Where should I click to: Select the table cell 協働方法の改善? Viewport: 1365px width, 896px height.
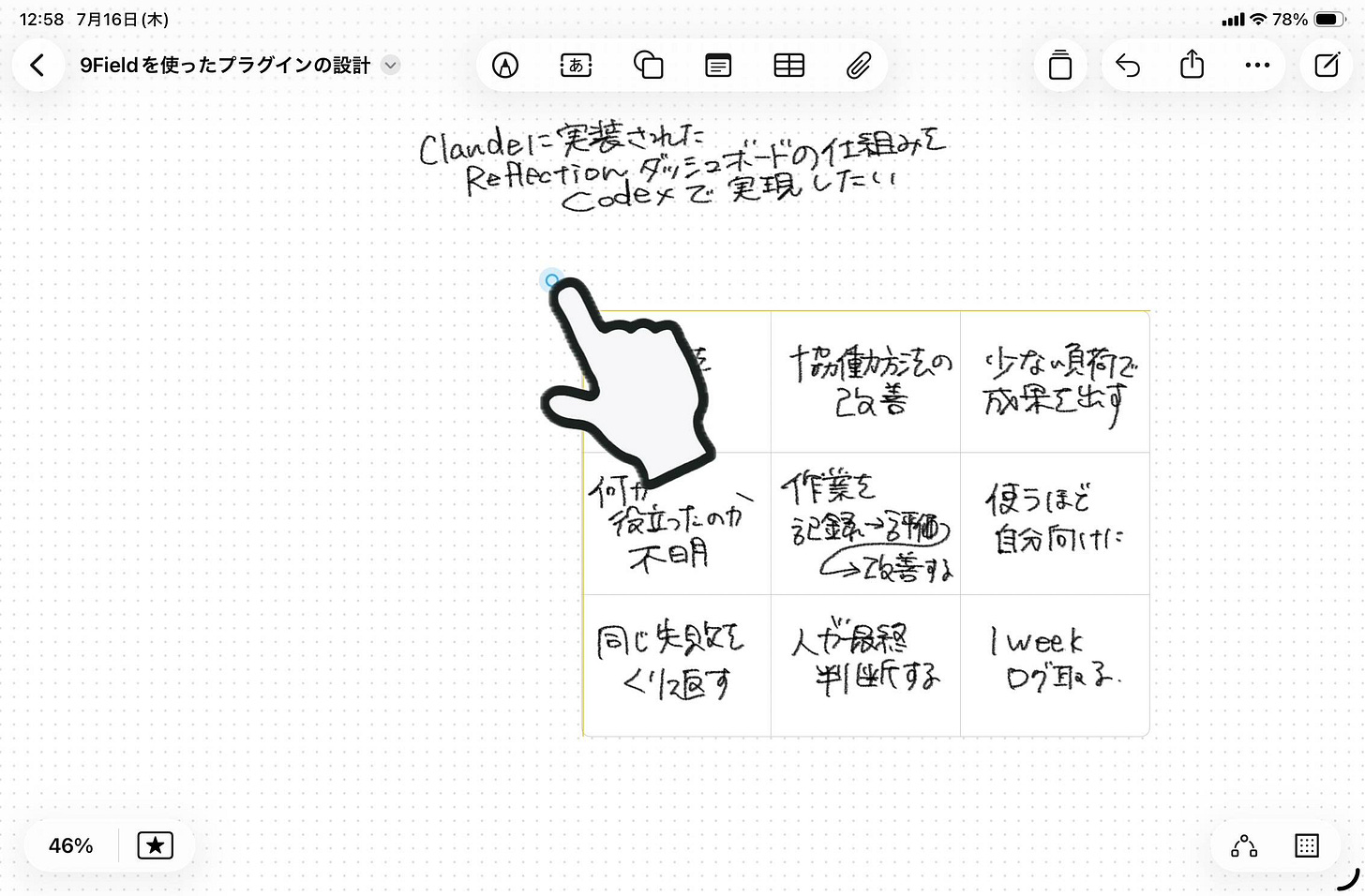(x=866, y=382)
